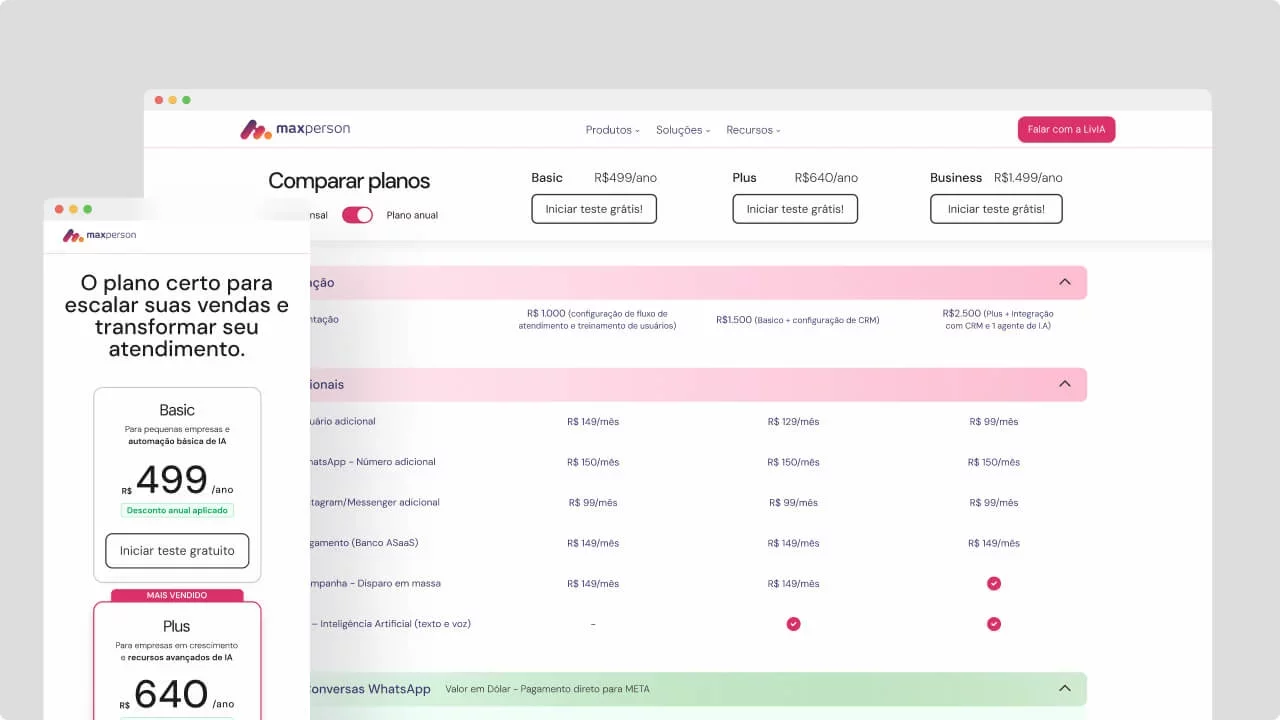This screenshot has height=720, width=1280.
Task: Collapse the first pink section chevron
Action: point(1065,282)
